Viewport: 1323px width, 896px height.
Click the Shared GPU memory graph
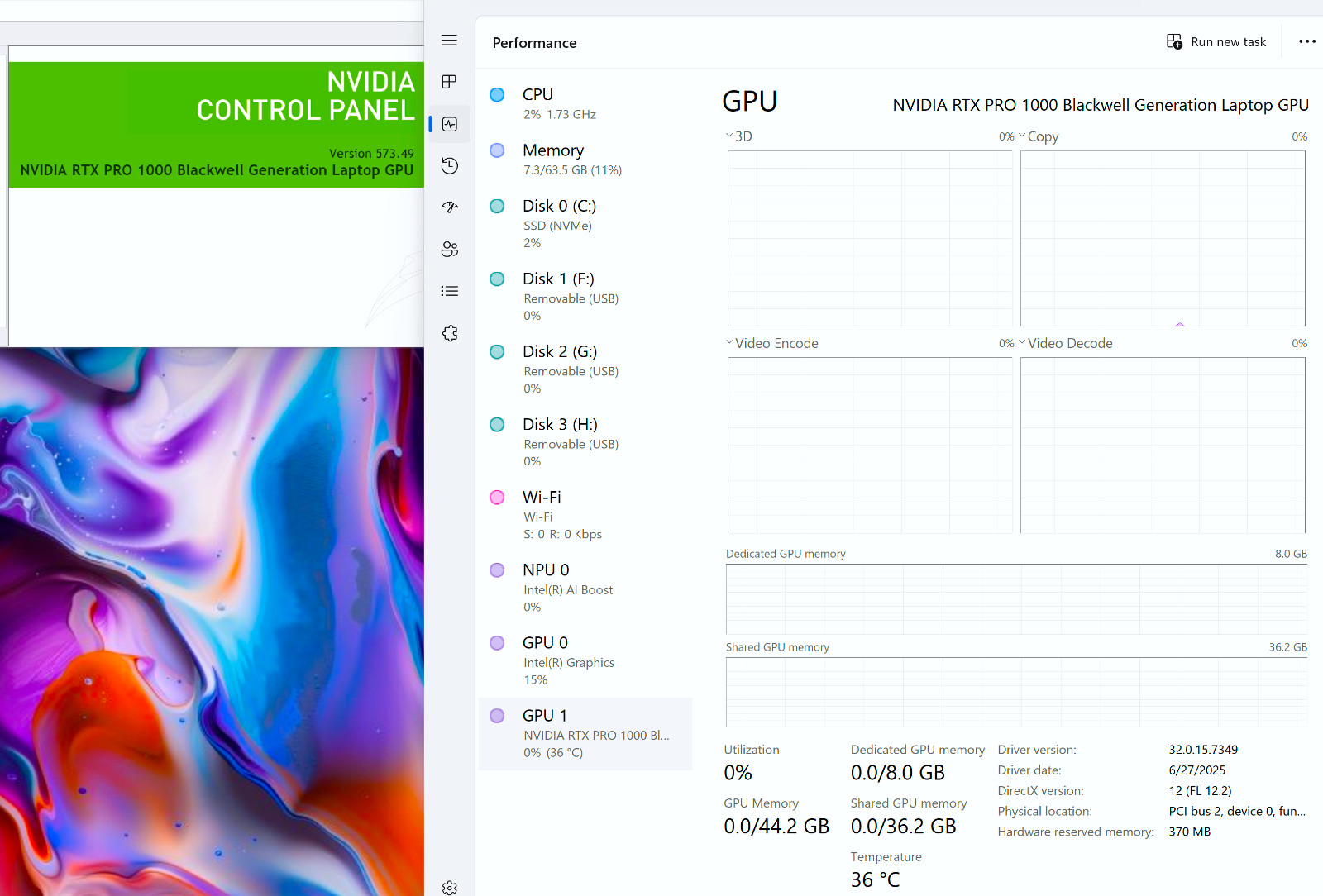pos(1016,693)
